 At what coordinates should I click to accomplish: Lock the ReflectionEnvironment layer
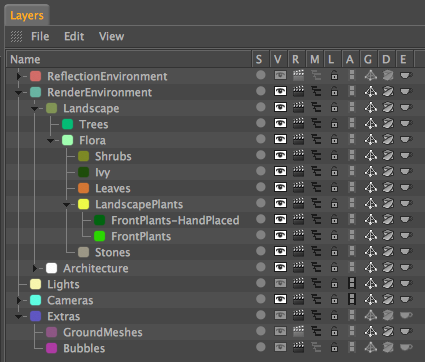click(x=334, y=75)
